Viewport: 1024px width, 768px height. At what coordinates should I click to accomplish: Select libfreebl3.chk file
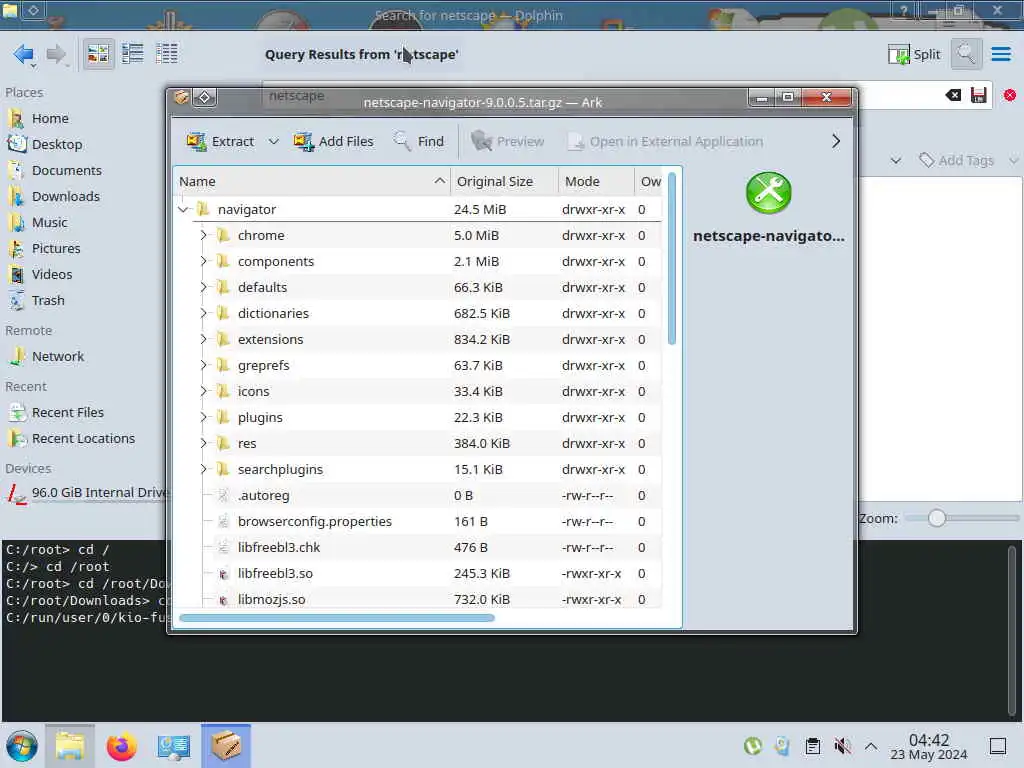pyautogui.click(x=418, y=547)
